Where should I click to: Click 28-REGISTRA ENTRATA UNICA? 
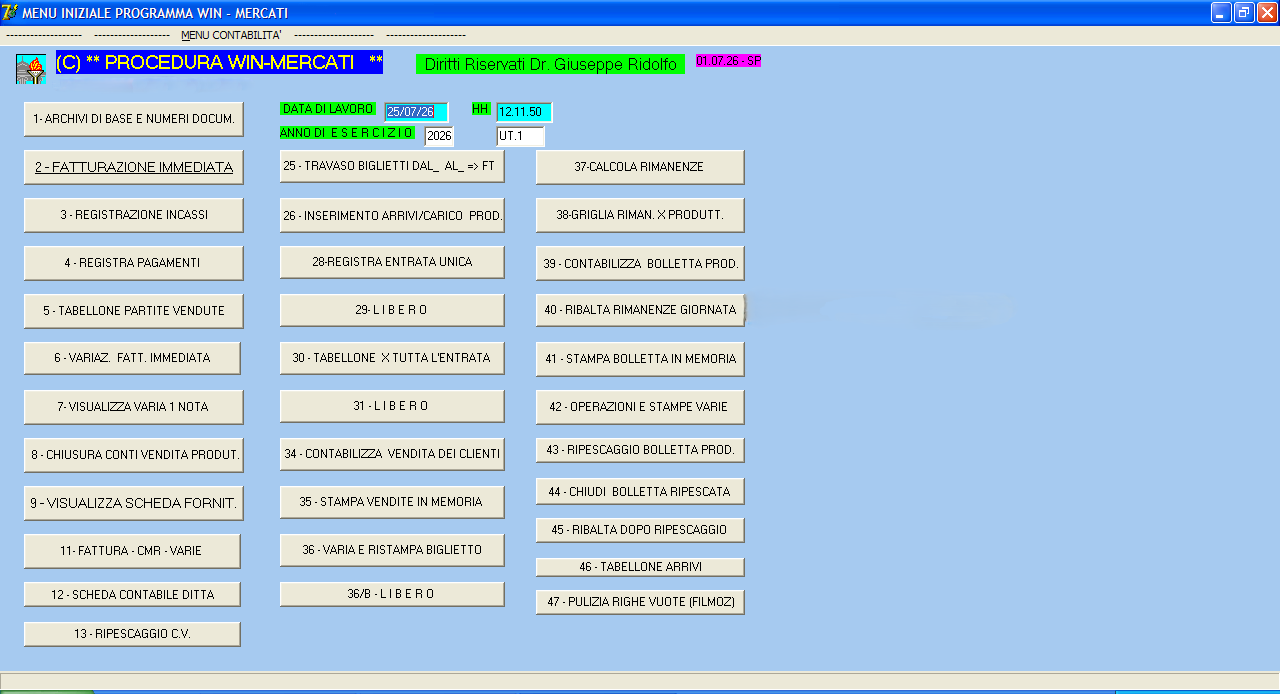pyautogui.click(x=392, y=262)
